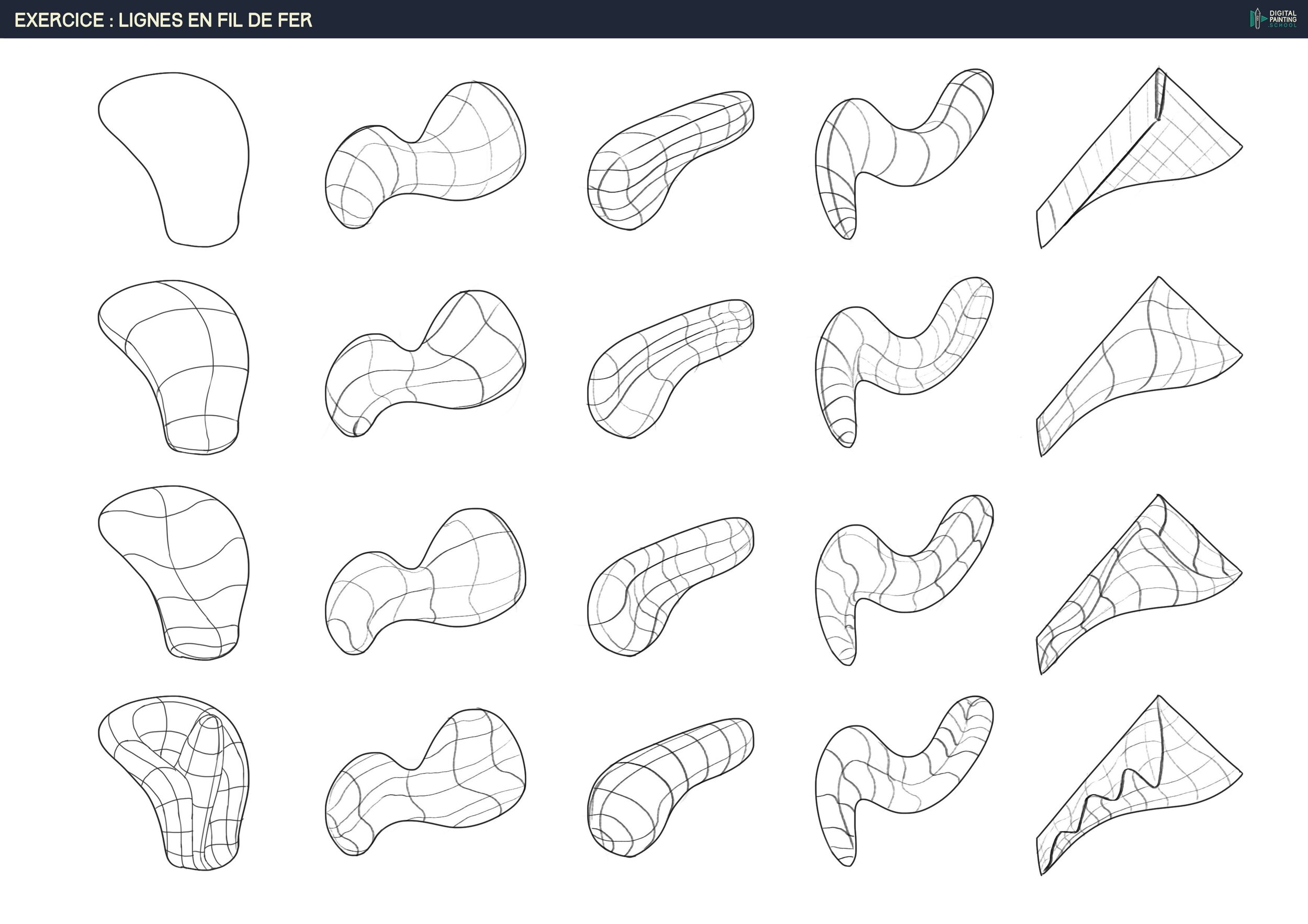Viewport: 1308px width, 924px height.
Task: Click the Digital Painting School logo
Action: (x=1273, y=19)
